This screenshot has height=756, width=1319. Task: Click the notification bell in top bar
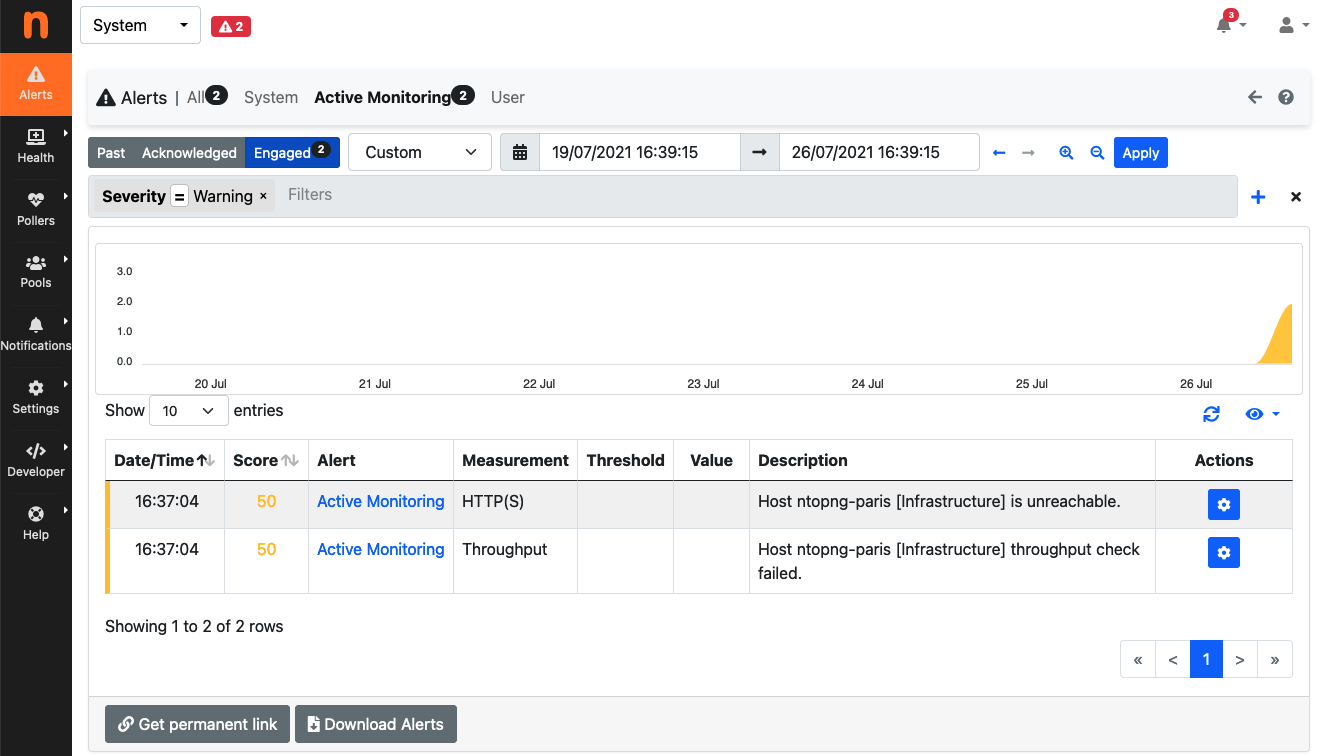[x=1224, y=25]
